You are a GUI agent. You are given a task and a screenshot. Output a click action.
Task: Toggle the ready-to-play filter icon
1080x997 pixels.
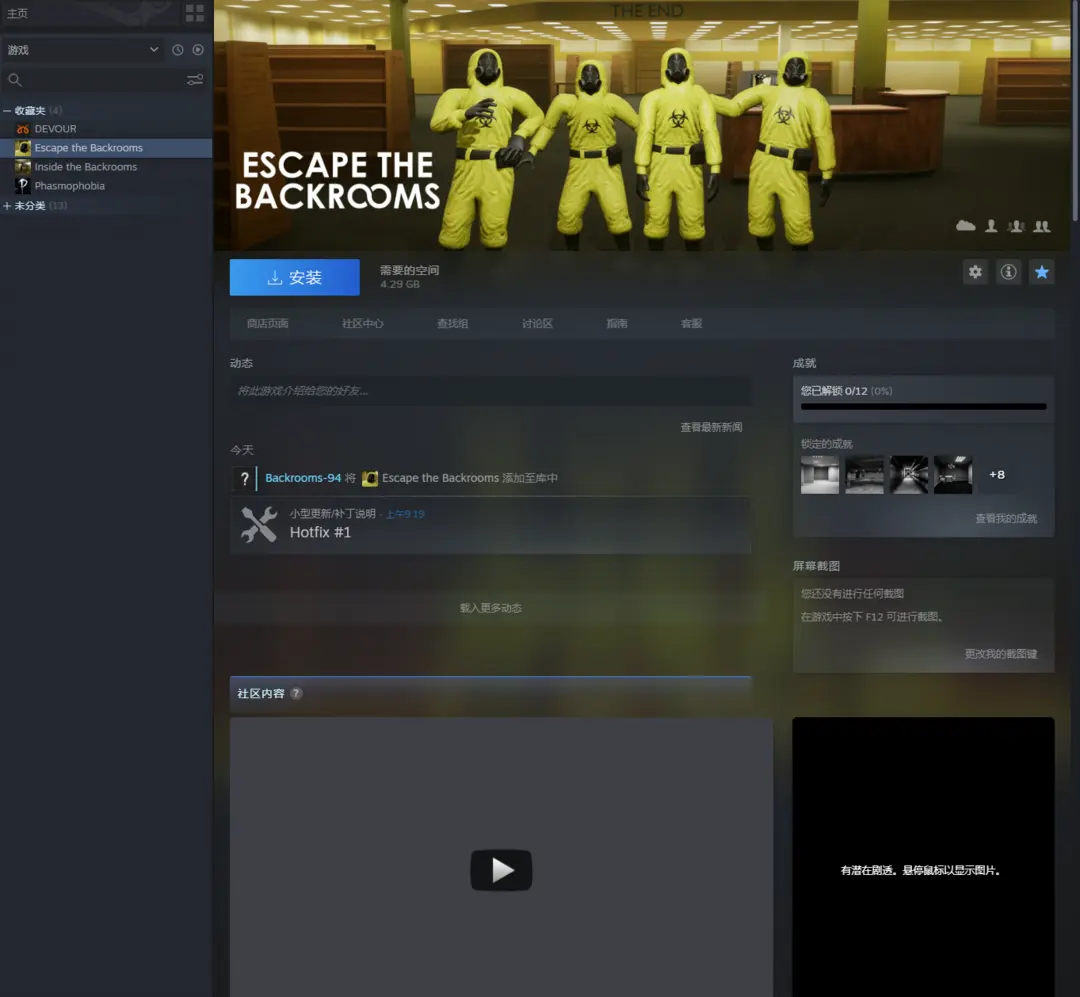(x=198, y=50)
